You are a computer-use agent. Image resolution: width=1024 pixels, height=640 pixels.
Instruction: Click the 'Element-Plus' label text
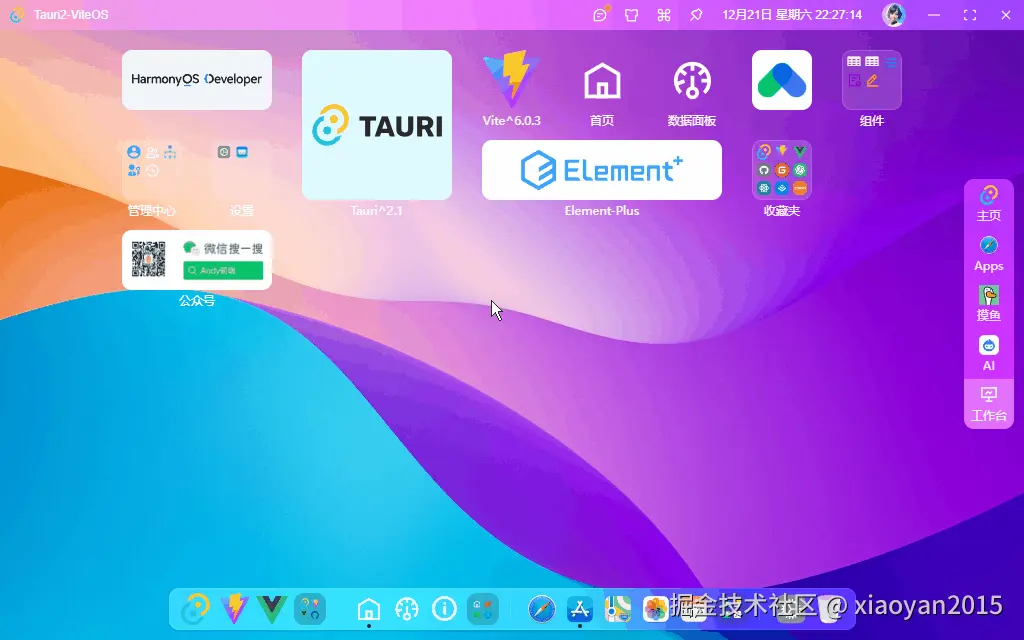pyautogui.click(x=601, y=211)
